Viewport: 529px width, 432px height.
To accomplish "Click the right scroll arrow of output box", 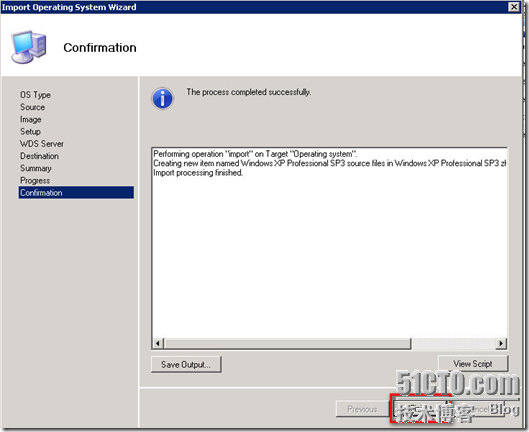I will [x=501, y=344].
